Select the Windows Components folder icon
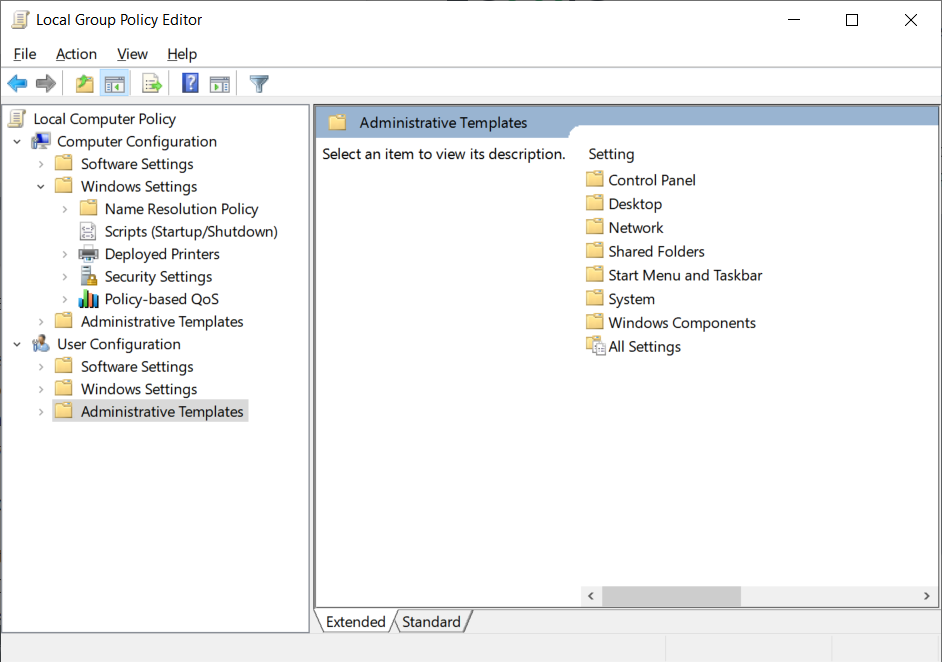Viewport: 942px width, 662px height. click(595, 322)
